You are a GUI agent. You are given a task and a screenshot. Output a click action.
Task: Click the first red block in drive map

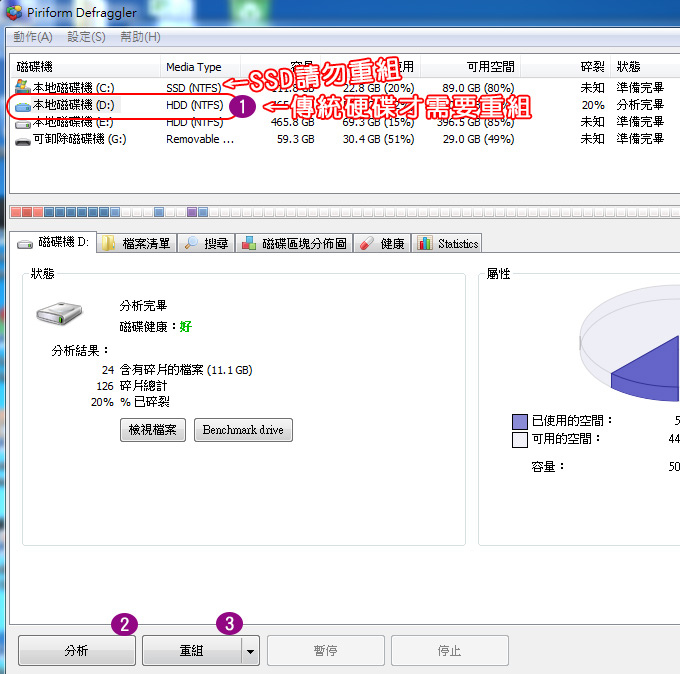coord(16,212)
